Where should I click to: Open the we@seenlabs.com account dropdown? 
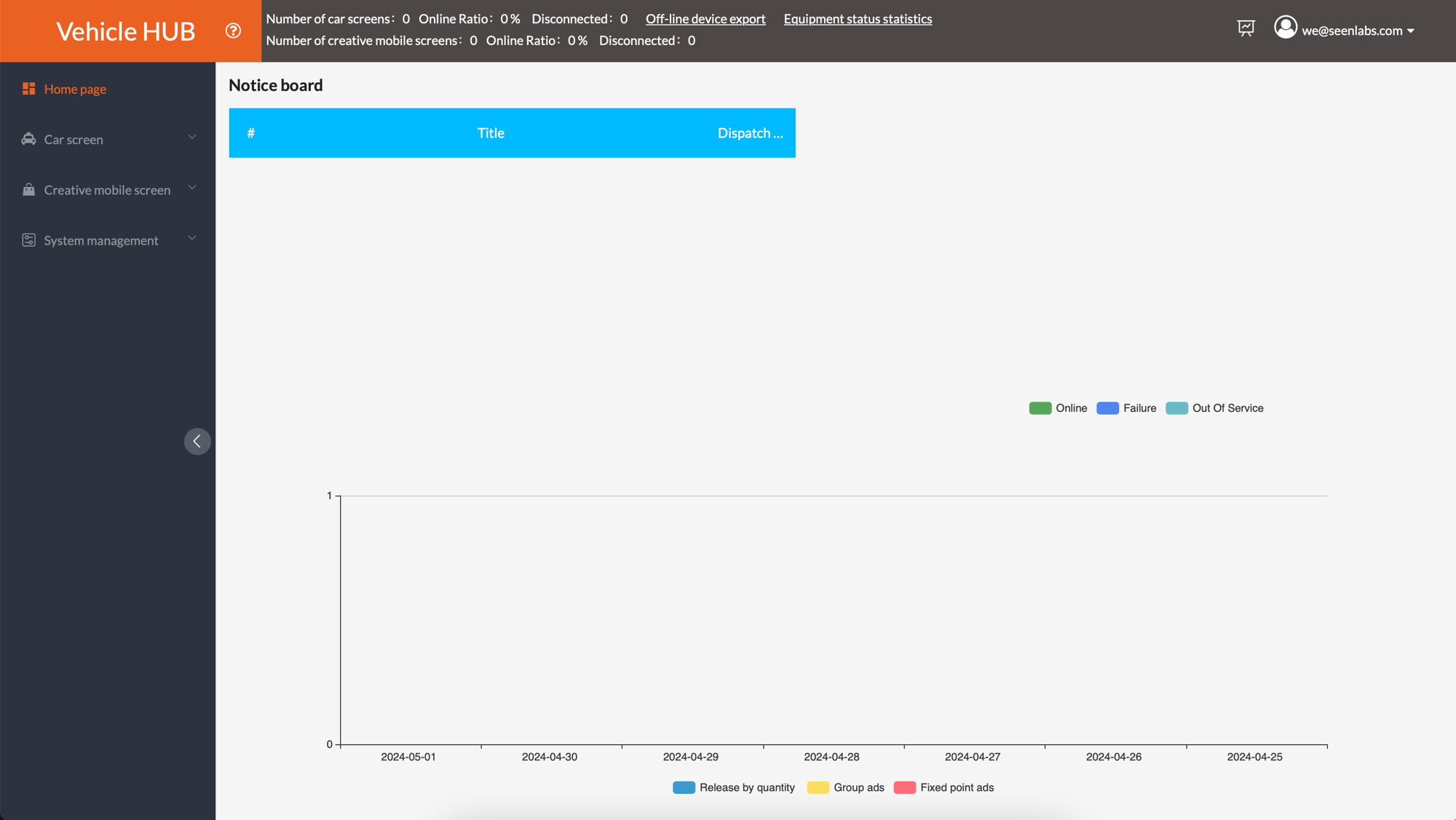(1353, 31)
